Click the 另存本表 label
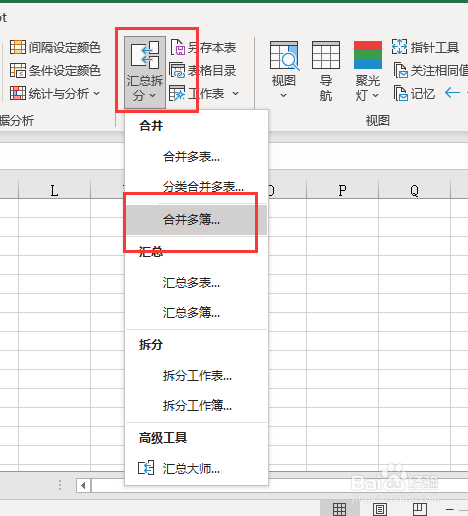Viewport: 468px width, 516px height. point(212,47)
